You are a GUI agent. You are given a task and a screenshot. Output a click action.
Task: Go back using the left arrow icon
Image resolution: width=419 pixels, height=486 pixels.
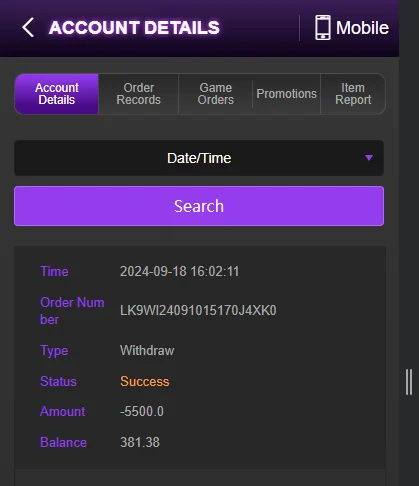click(28, 27)
